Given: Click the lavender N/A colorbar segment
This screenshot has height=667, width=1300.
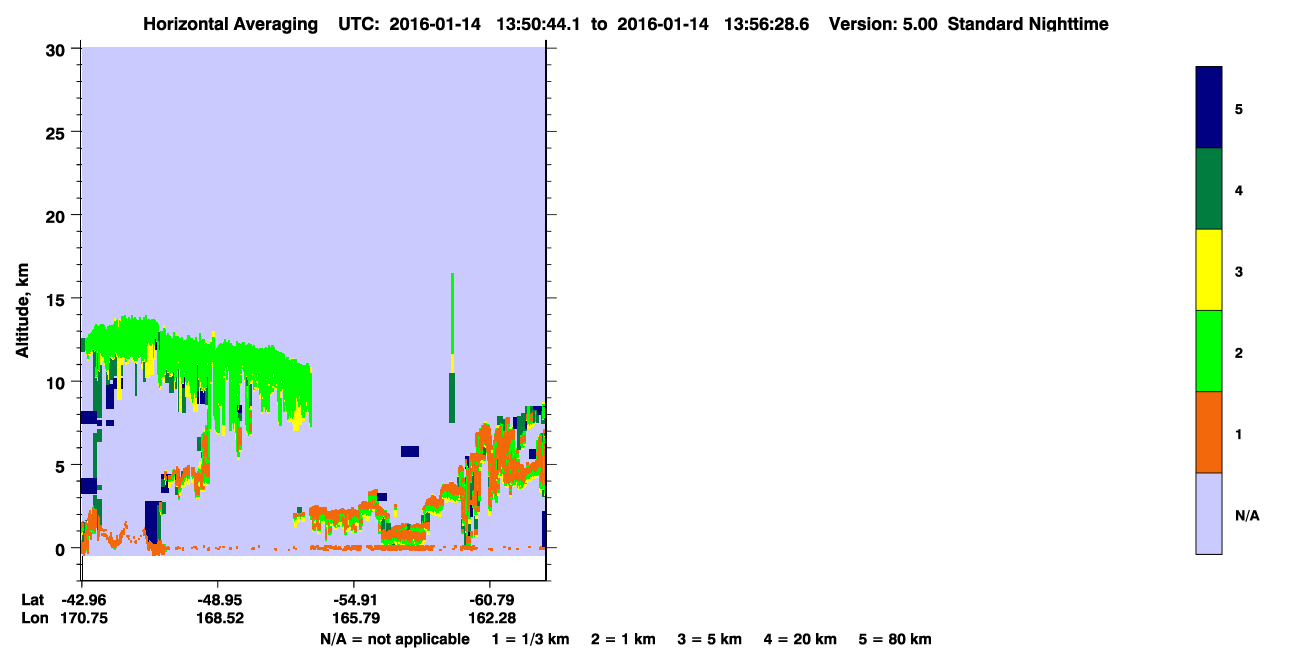Looking at the screenshot, I should coord(1208,513).
